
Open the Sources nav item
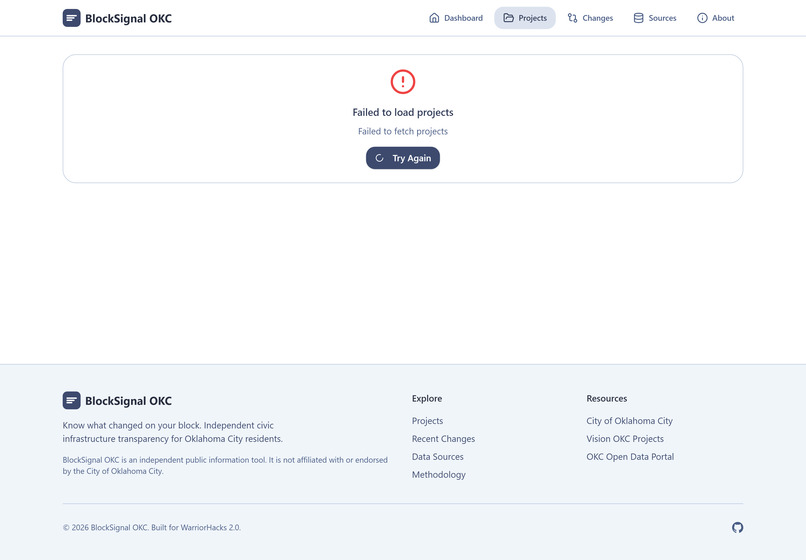point(655,18)
